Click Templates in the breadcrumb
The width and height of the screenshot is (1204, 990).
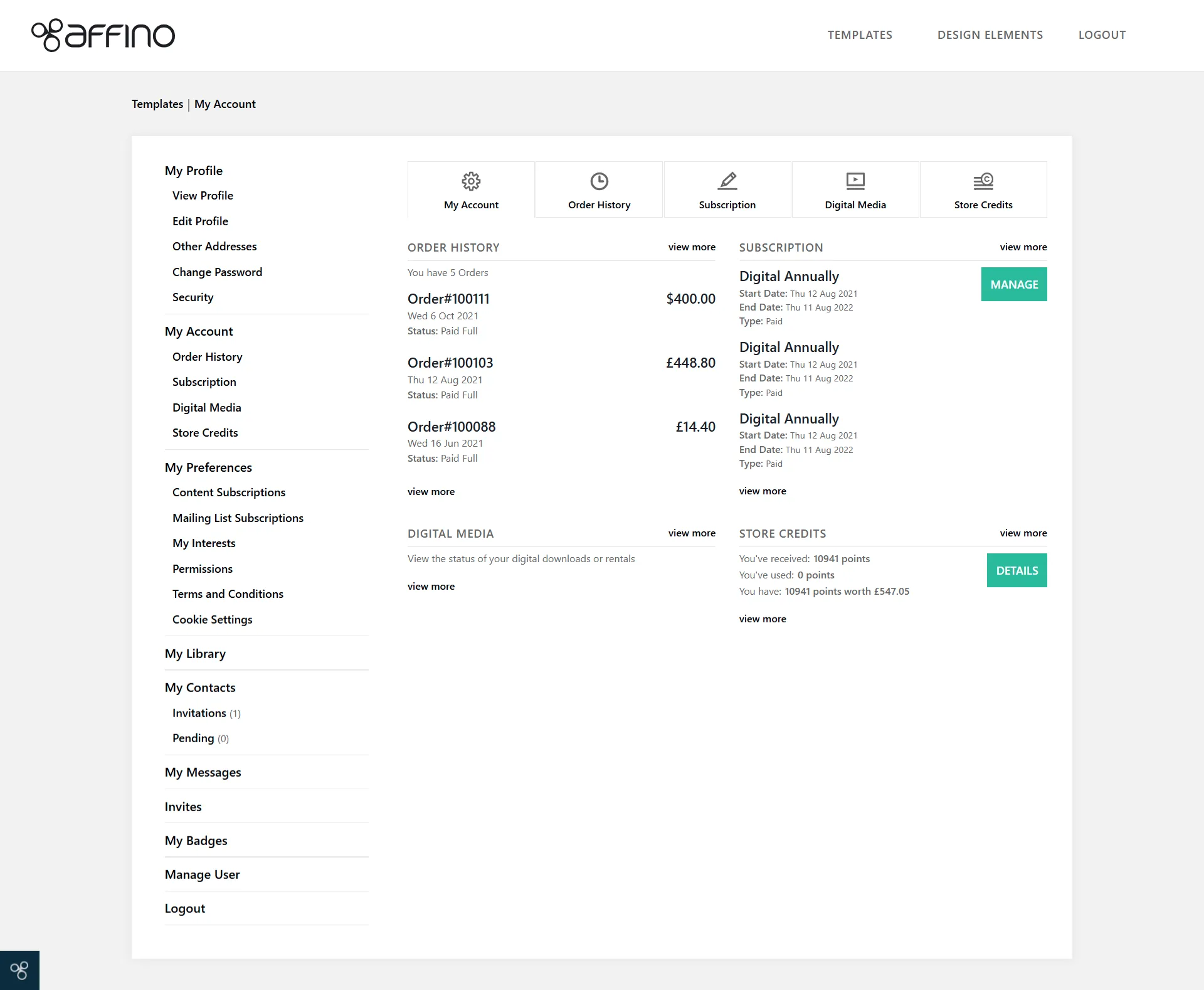[x=157, y=104]
